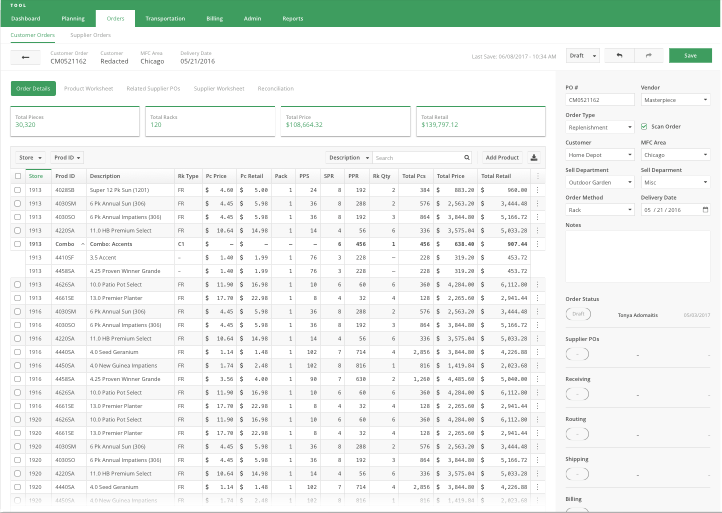Click inside the Notes text area

(637, 255)
